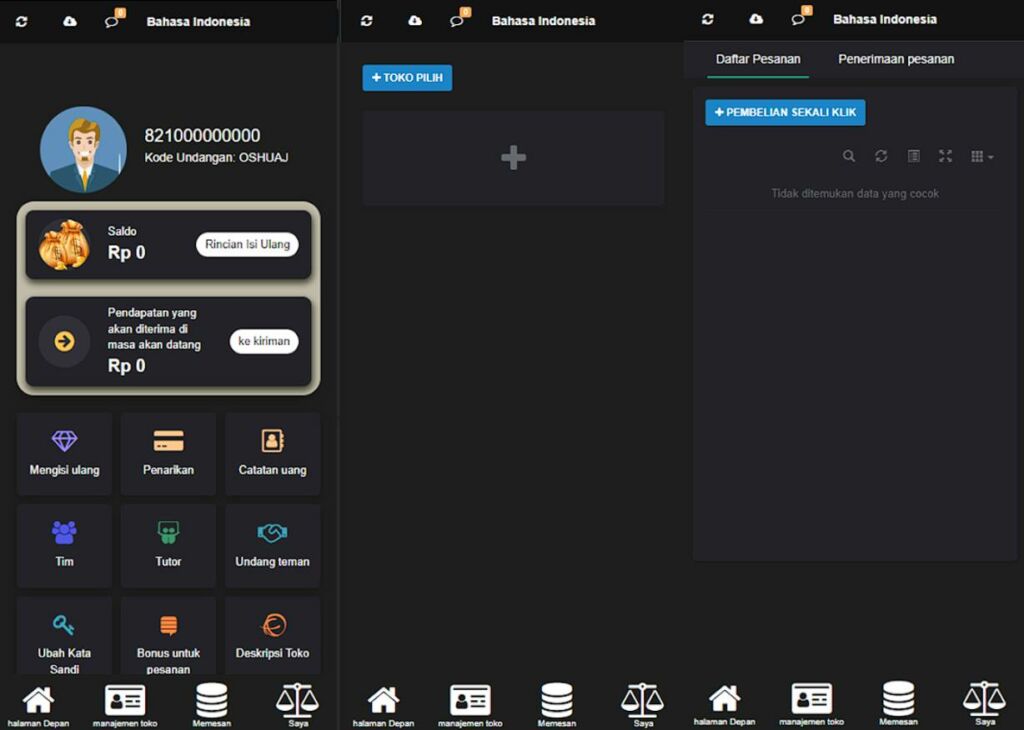Open Deskripsi Toko tile

click(x=272, y=636)
